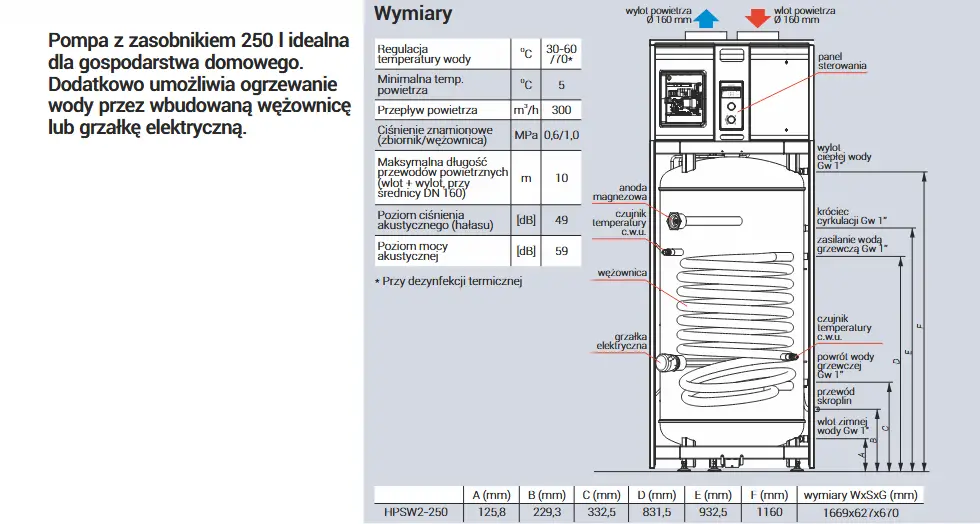Click the "MPa" unit cell

[x=526, y=135]
